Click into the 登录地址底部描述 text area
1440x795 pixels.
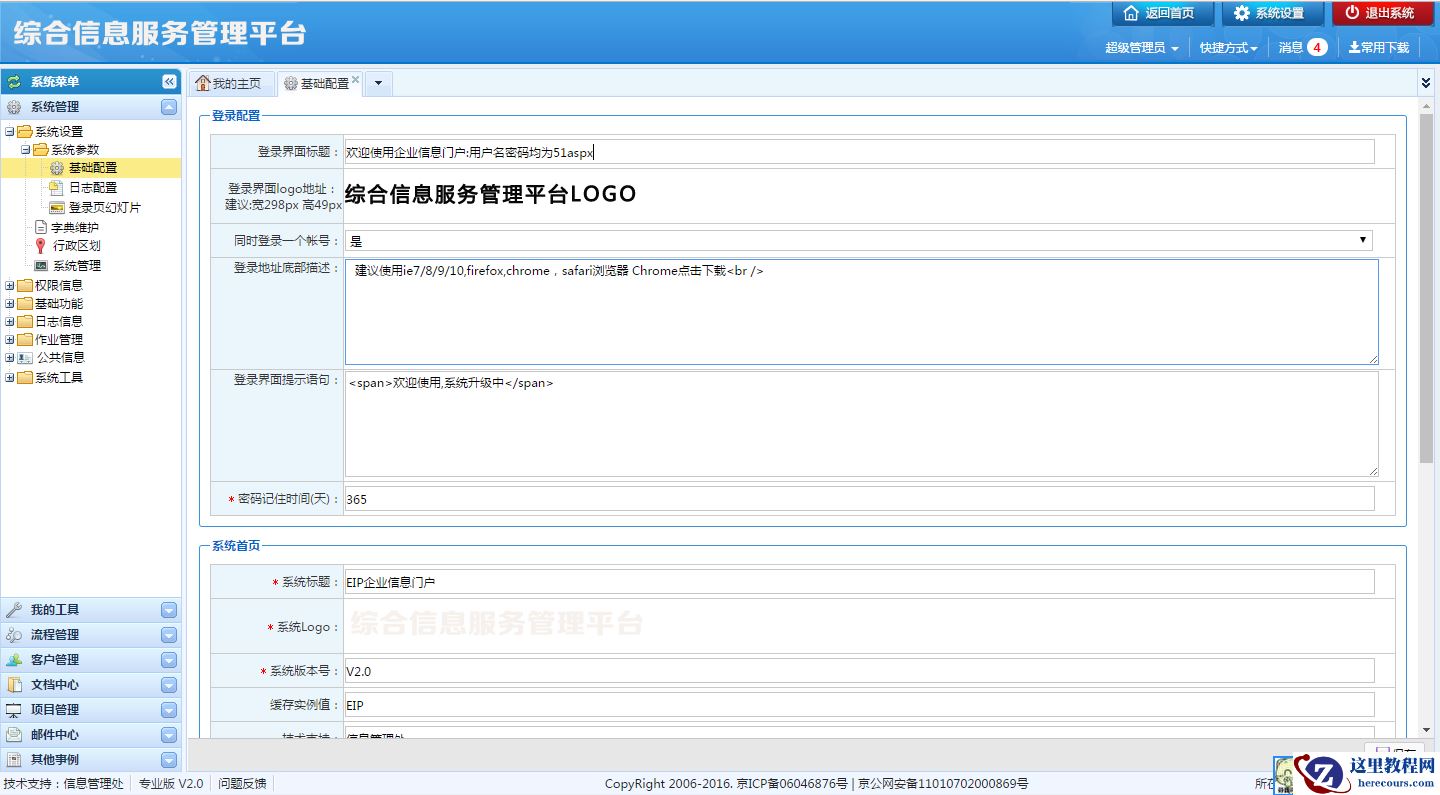(x=861, y=312)
